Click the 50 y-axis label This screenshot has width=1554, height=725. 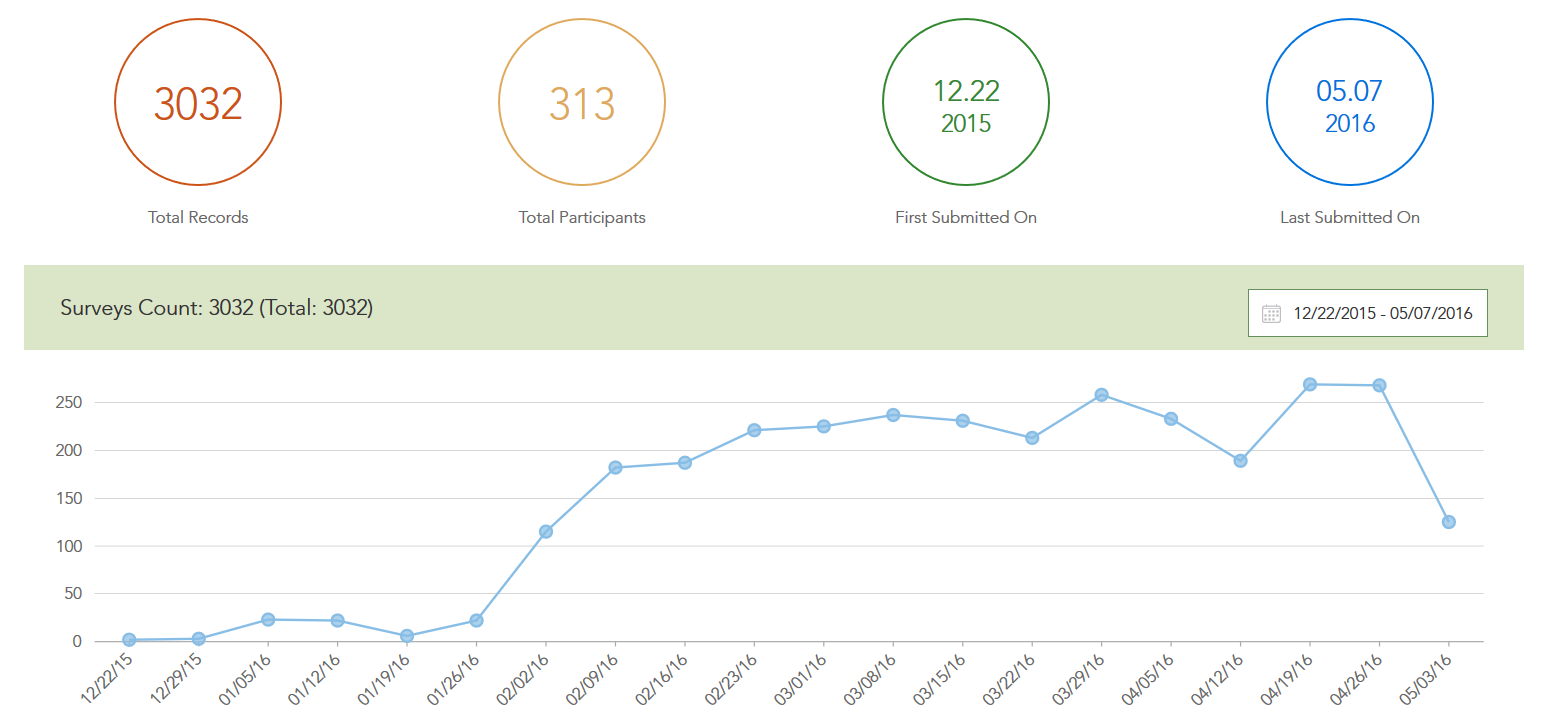(71, 594)
